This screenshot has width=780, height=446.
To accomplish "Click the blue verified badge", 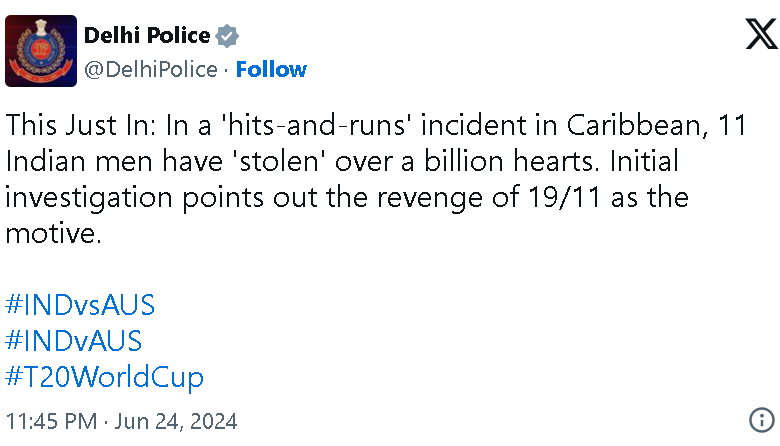I will [227, 36].
